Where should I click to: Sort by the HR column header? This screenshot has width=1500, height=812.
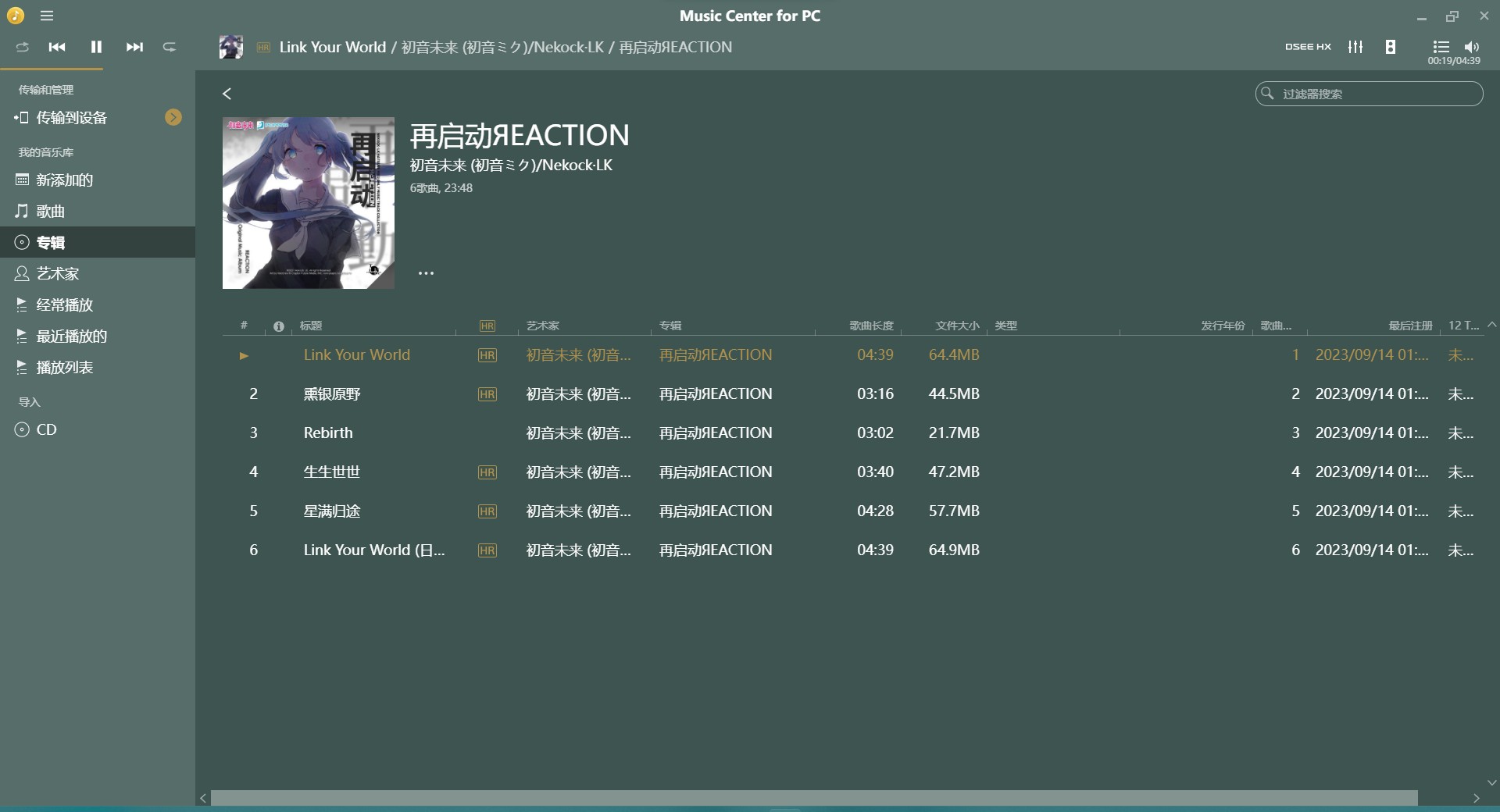click(487, 326)
